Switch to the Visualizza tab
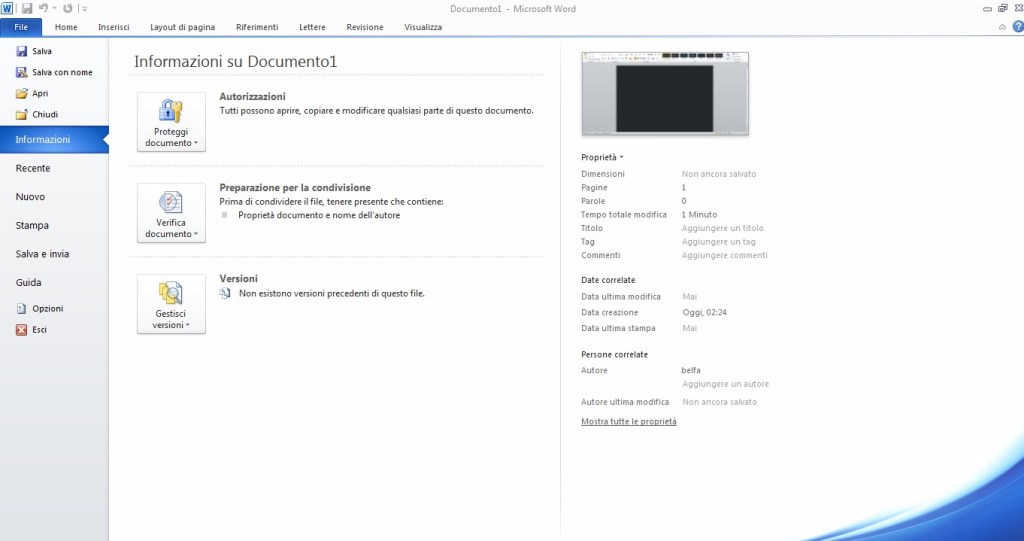The width and height of the screenshot is (1024, 541). (x=423, y=27)
